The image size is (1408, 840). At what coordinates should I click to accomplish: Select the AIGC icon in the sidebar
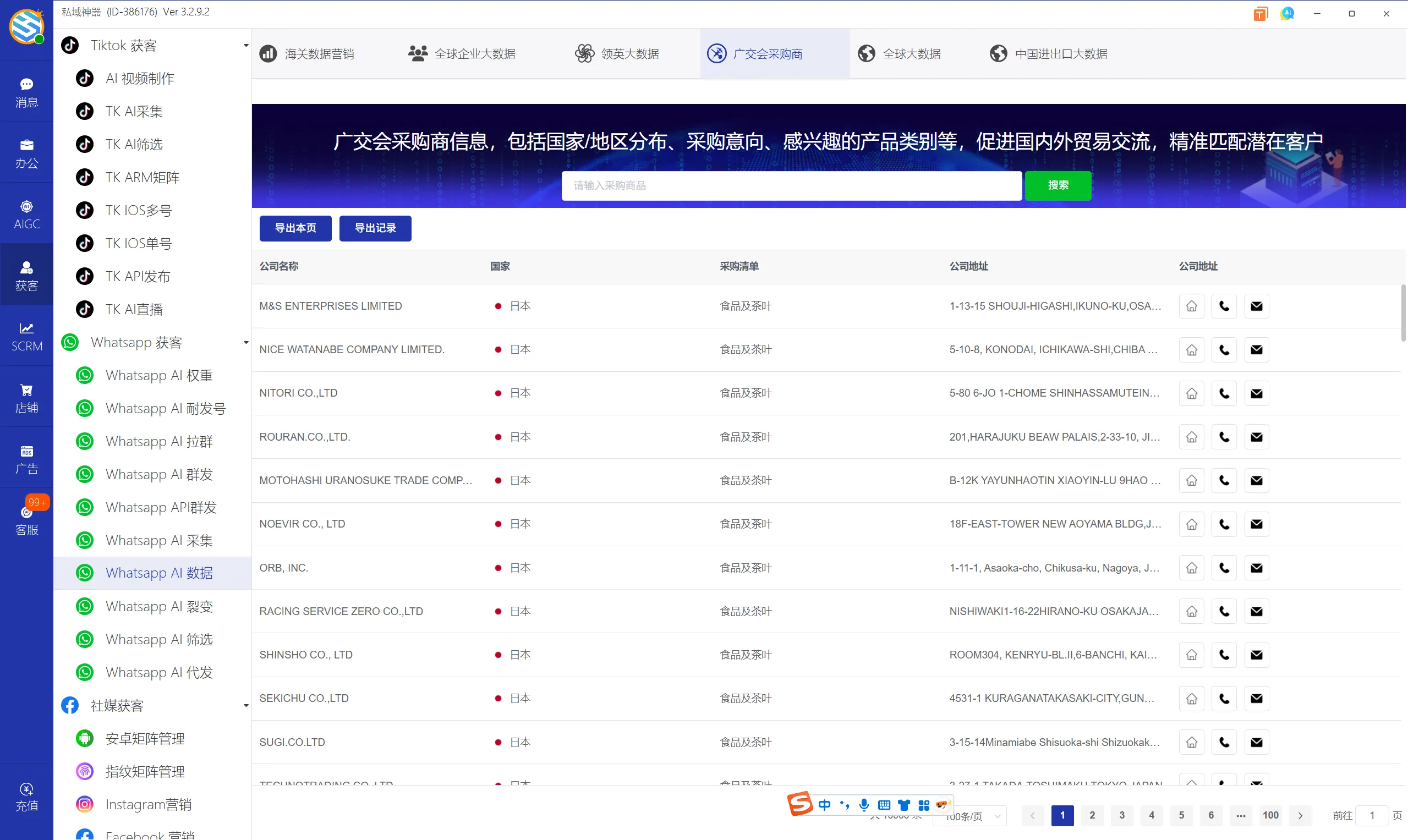click(x=26, y=213)
